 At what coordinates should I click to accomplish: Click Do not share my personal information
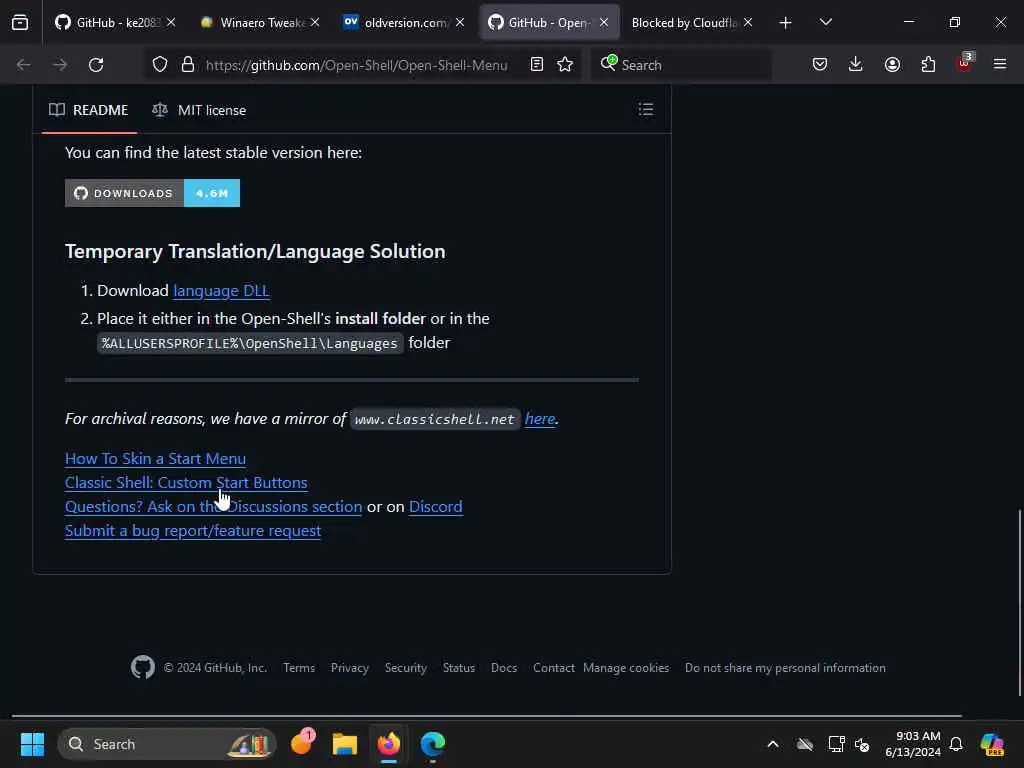786,667
